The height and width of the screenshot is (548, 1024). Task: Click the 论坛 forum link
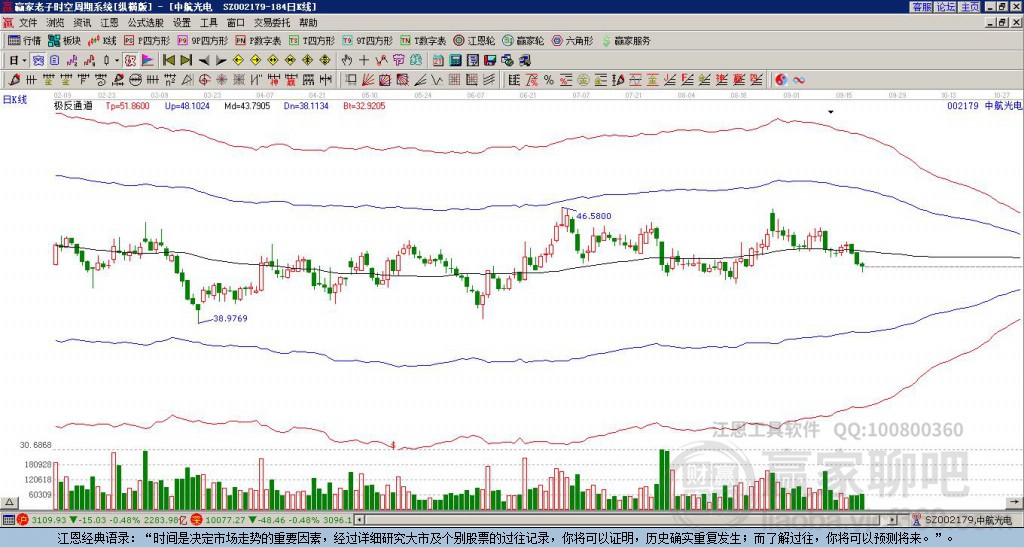(x=945, y=7)
